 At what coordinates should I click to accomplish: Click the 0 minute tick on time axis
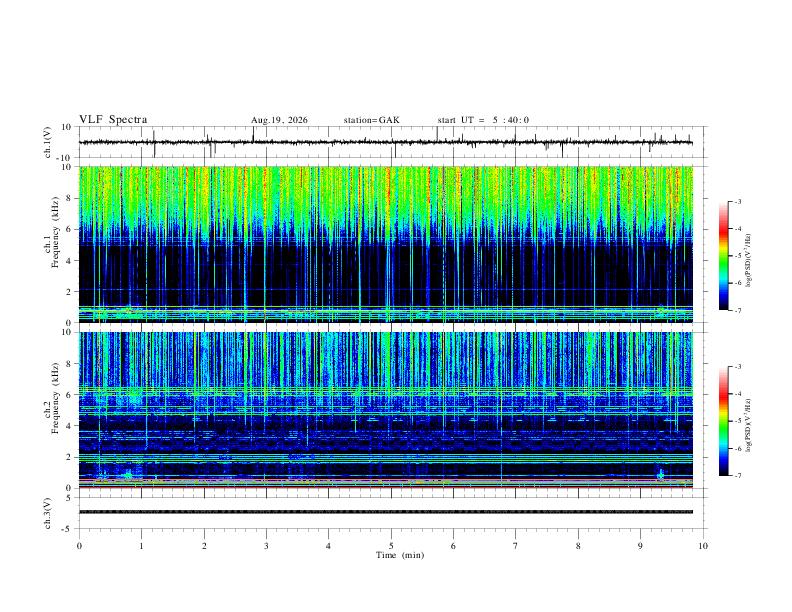(79, 546)
